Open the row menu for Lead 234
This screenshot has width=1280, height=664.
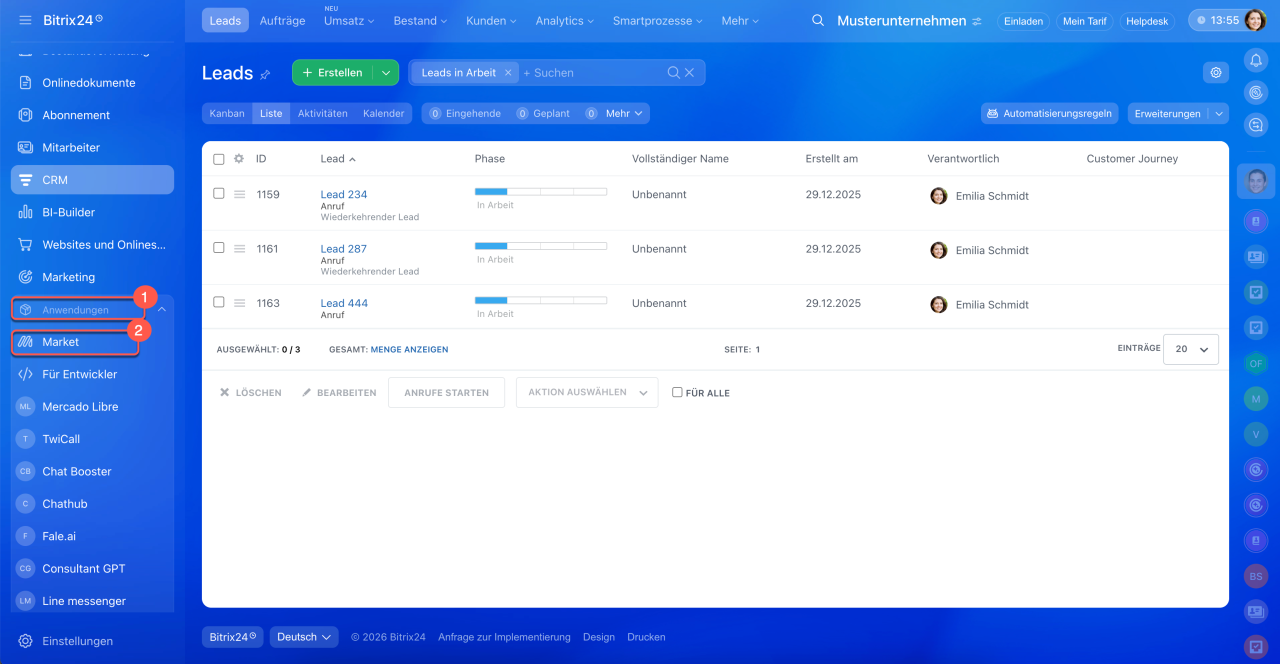coord(239,195)
